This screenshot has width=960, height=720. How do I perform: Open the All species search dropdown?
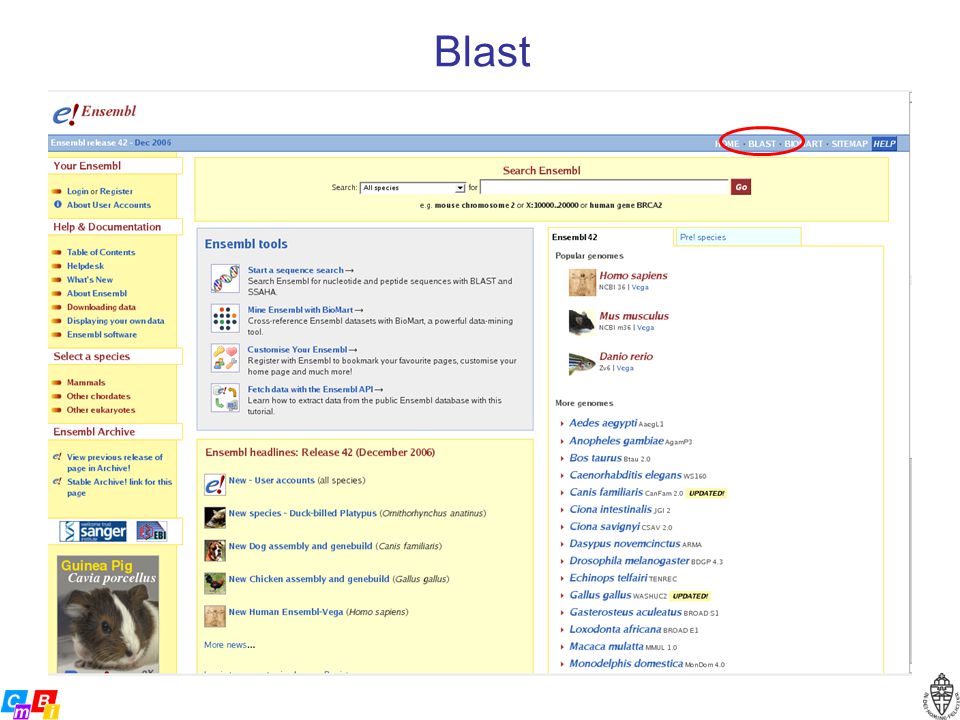pyautogui.click(x=413, y=188)
